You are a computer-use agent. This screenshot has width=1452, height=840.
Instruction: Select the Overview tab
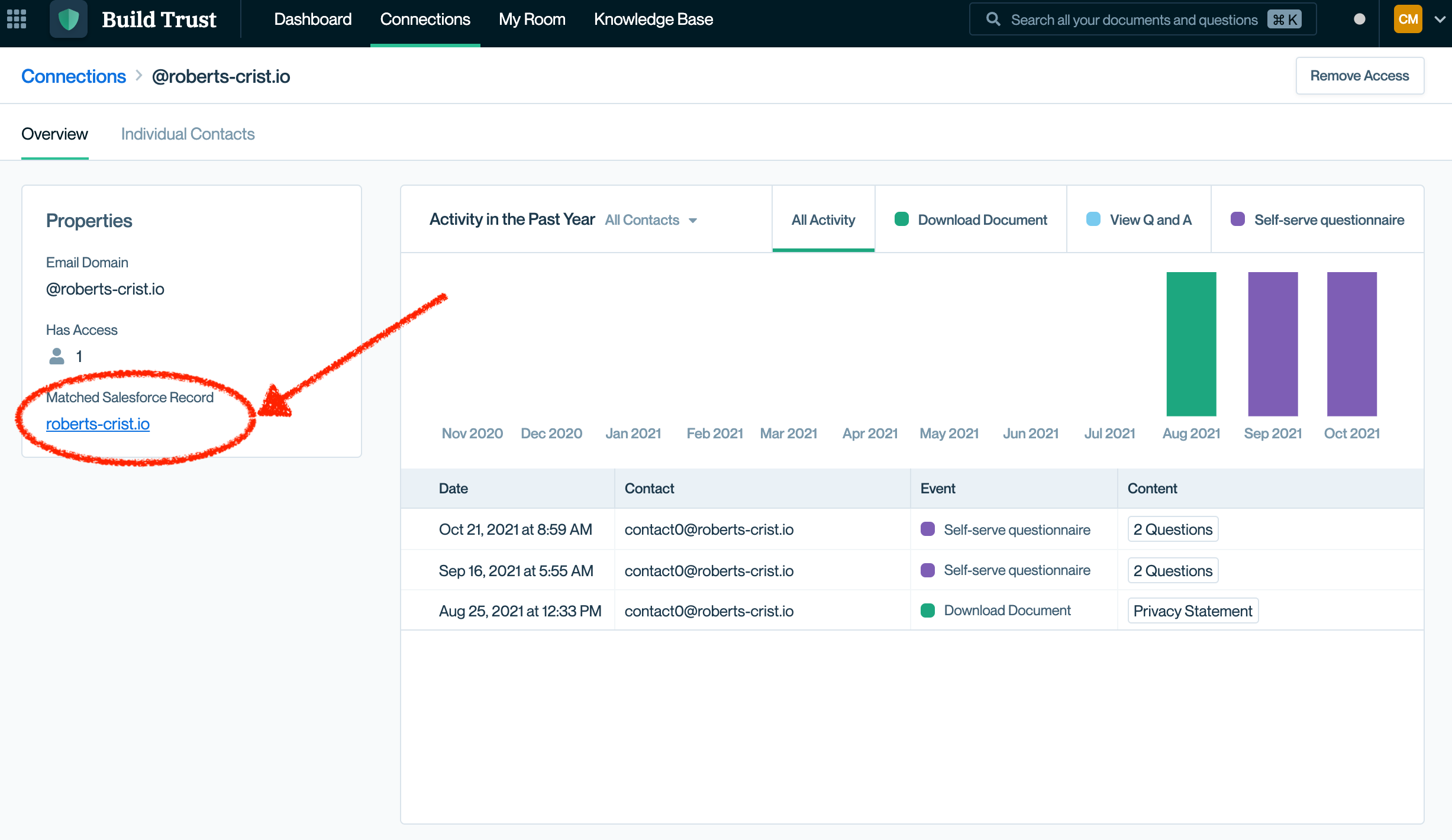pyautogui.click(x=54, y=134)
